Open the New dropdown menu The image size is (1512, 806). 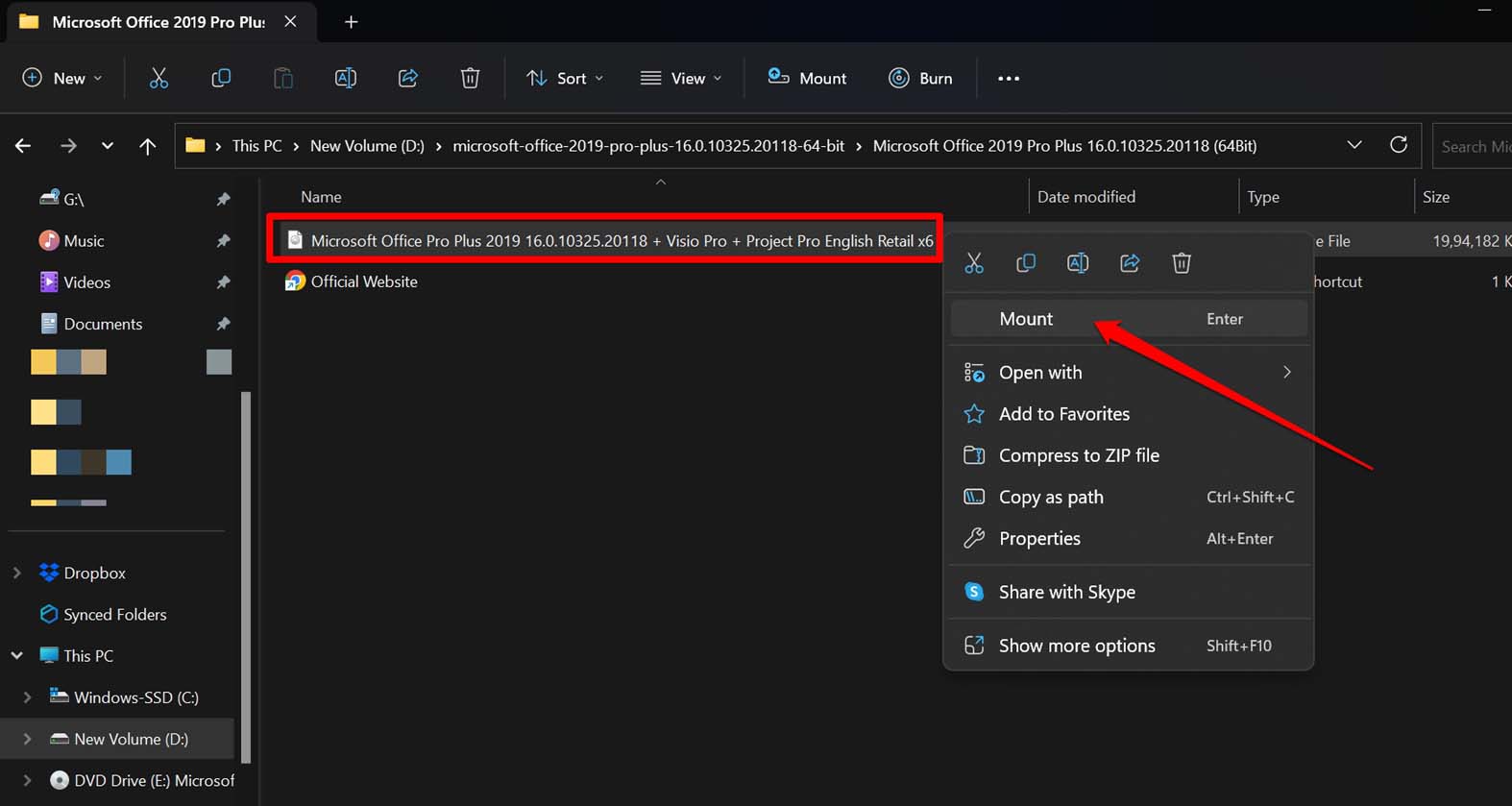tap(61, 78)
